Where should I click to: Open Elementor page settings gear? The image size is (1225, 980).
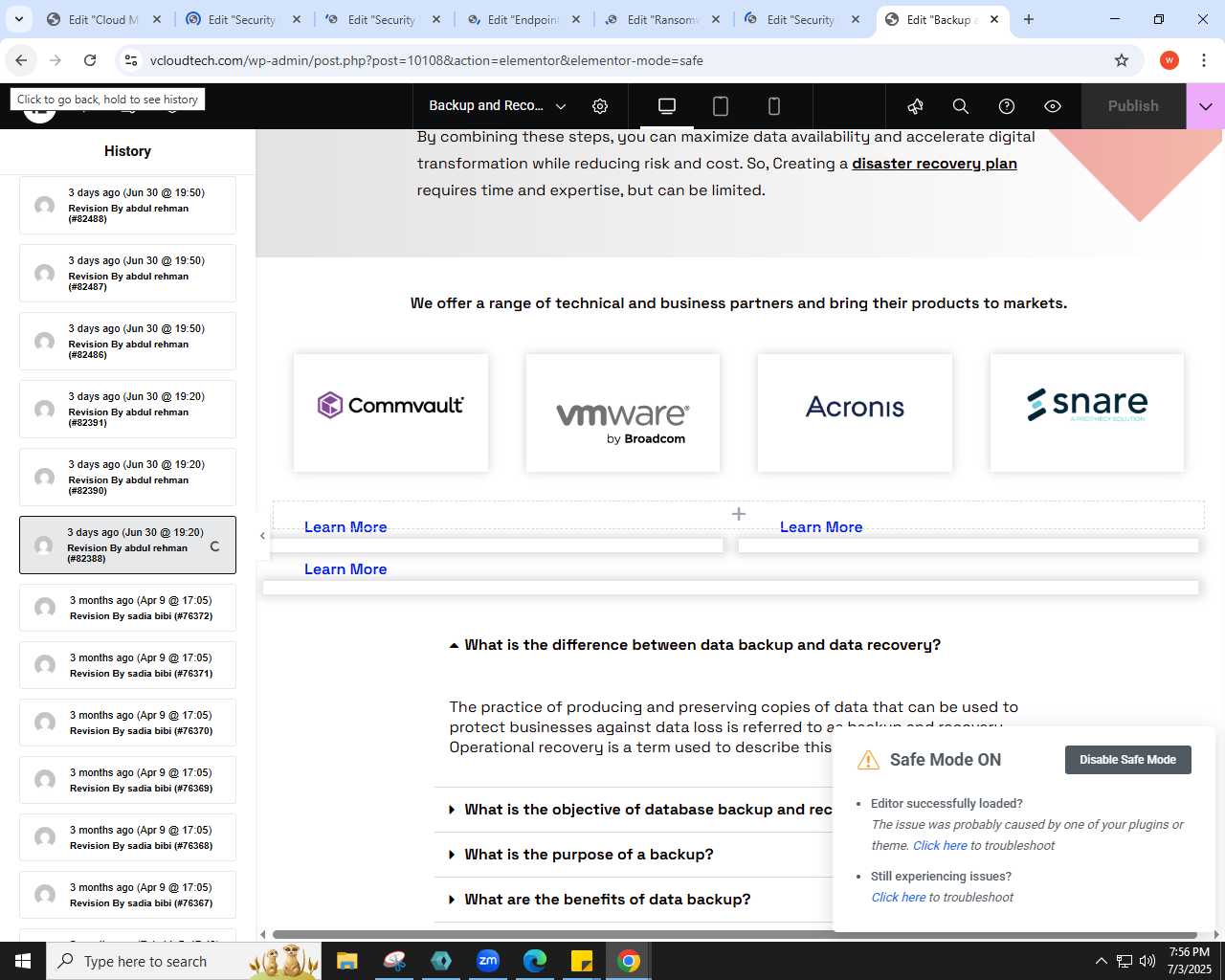tap(600, 106)
